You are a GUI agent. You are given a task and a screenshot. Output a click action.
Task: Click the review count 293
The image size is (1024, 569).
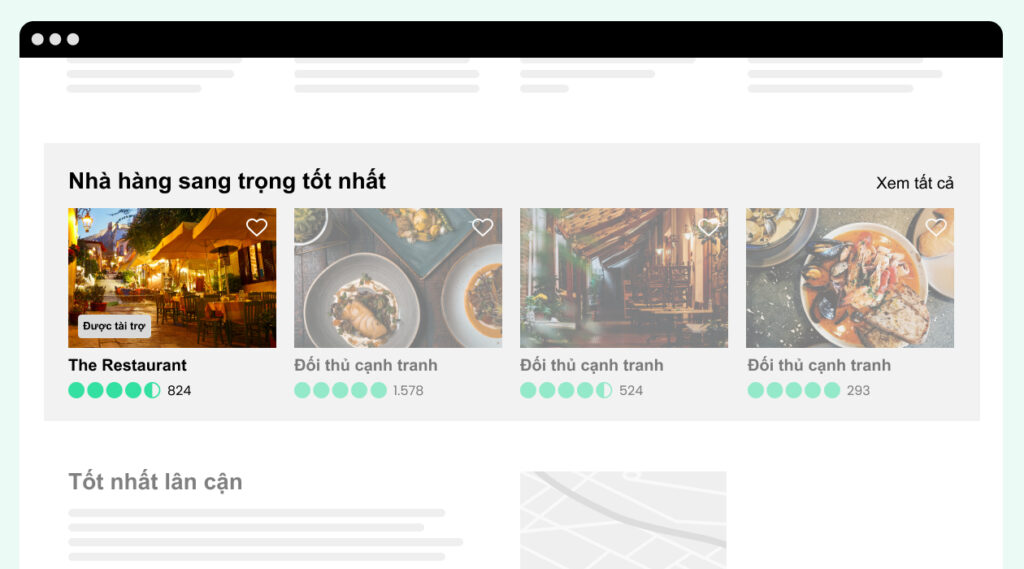pyautogui.click(x=858, y=391)
